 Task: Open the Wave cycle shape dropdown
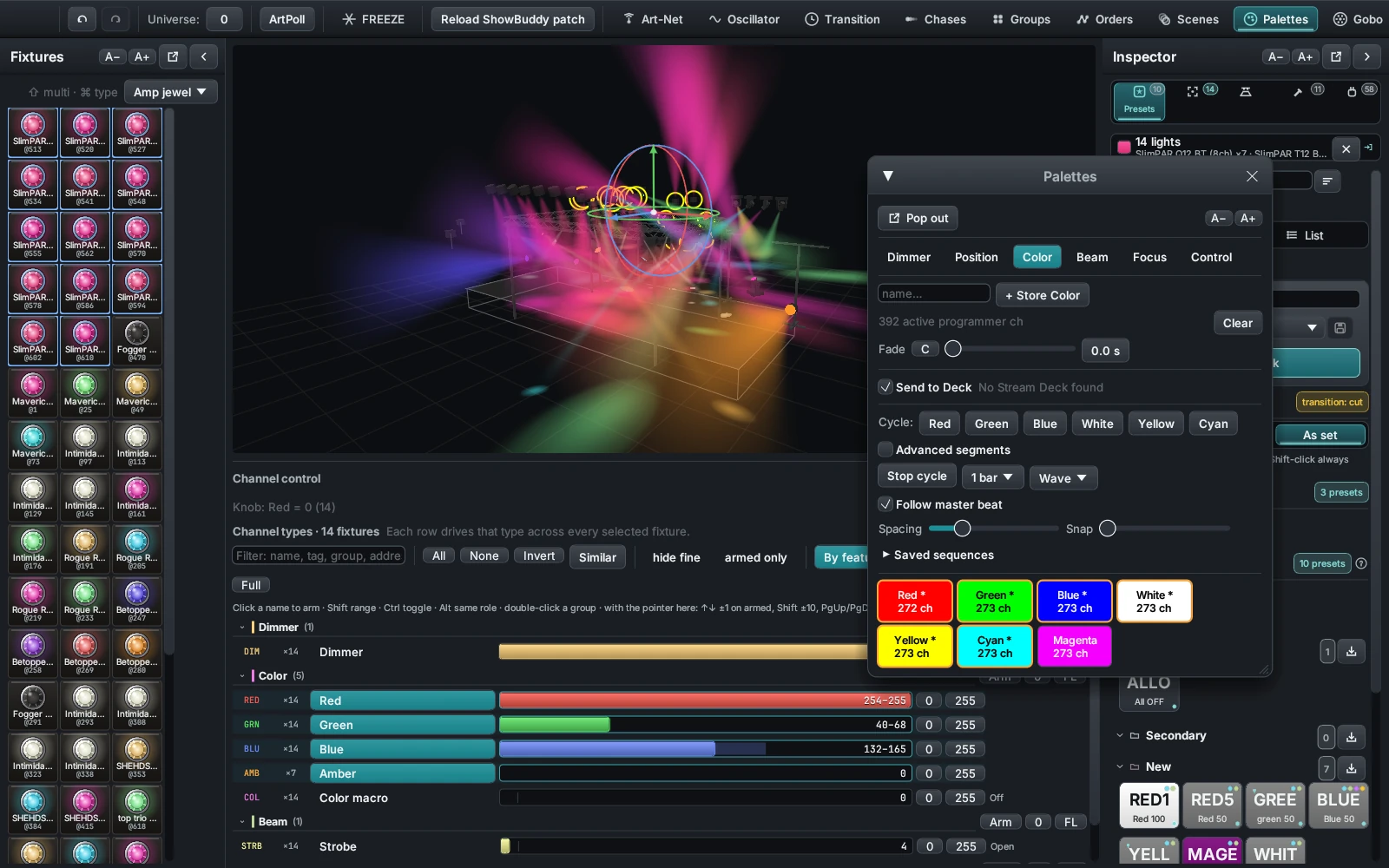point(1063,477)
